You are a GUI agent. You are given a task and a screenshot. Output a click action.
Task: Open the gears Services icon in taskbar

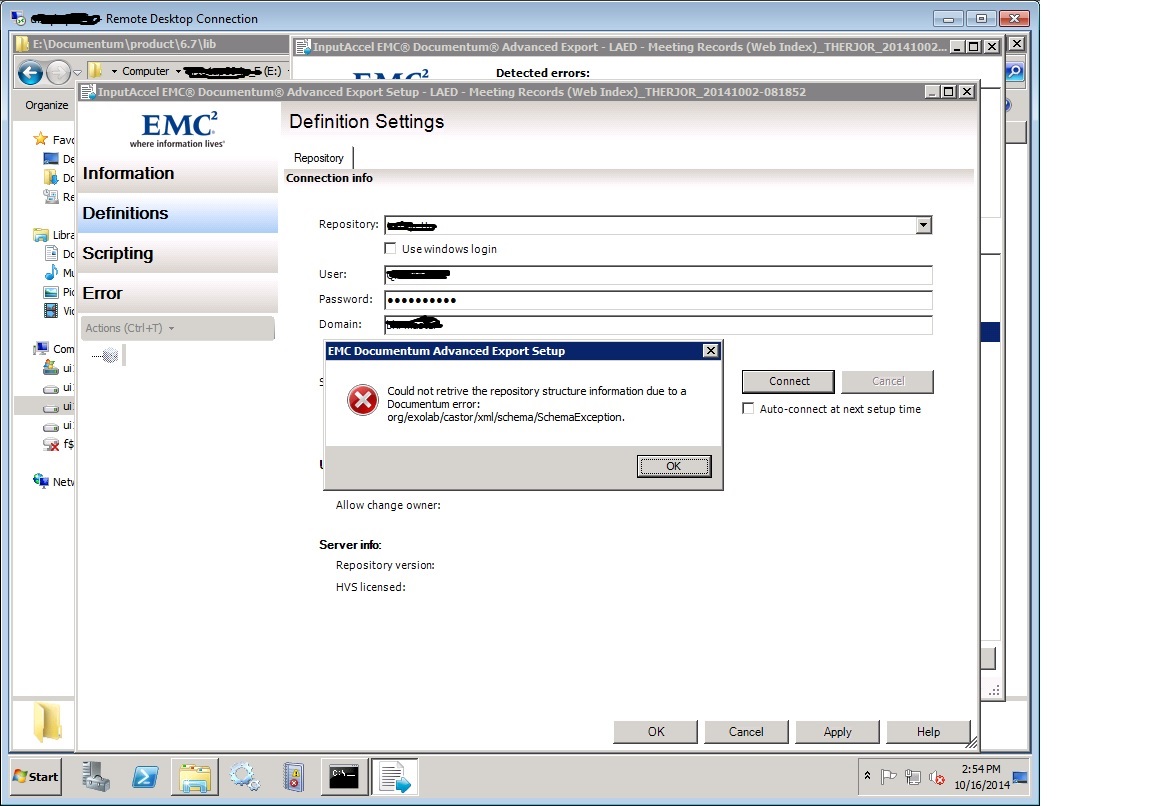pyautogui.click(x=244, y=777)
